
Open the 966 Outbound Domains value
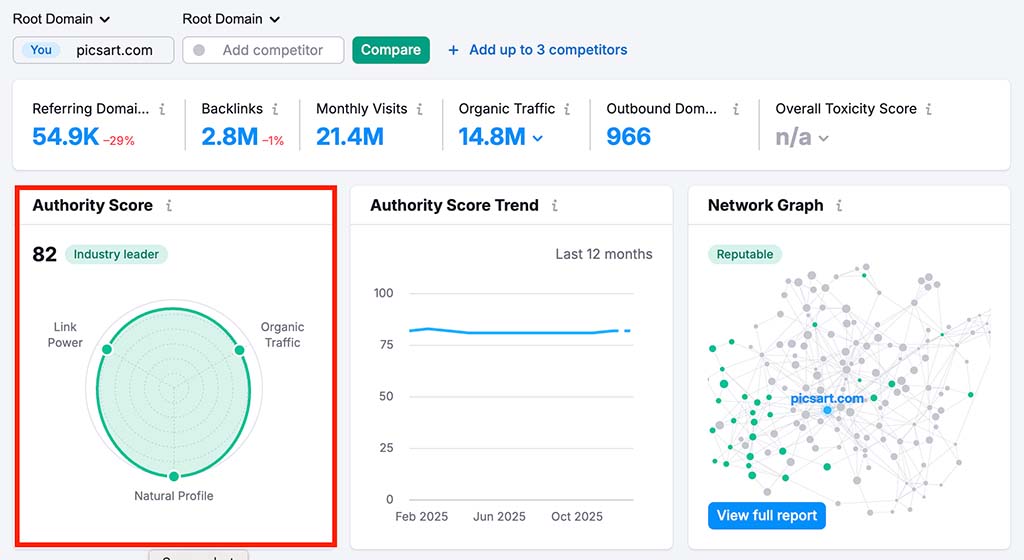(x=628, y=137)
